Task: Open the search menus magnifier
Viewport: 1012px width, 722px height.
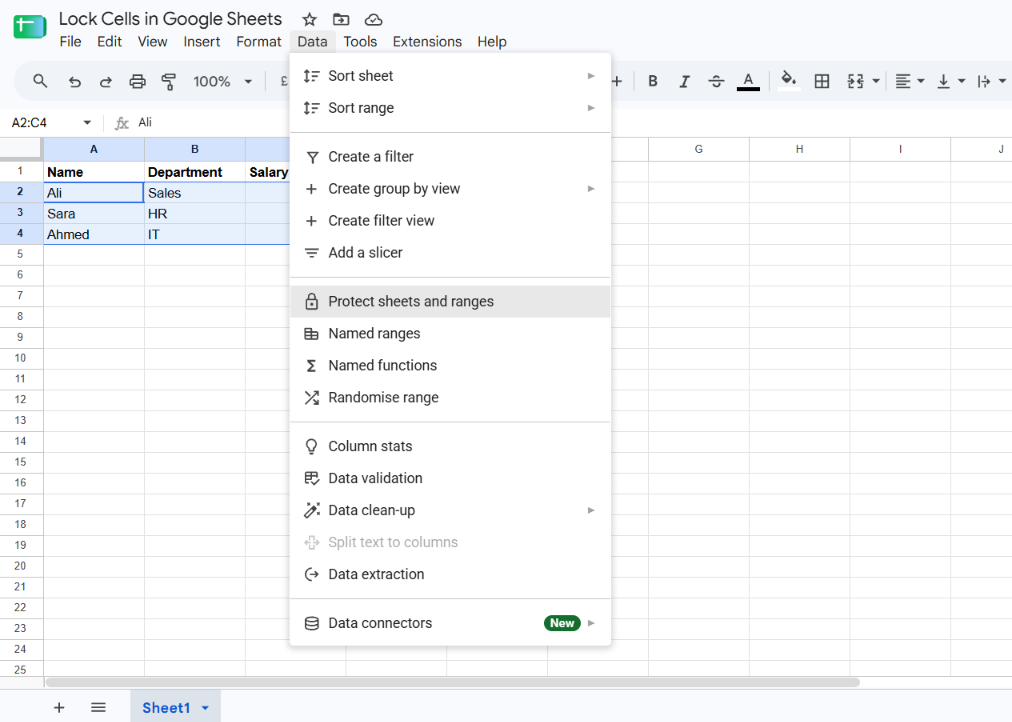Action: (40, 81)
